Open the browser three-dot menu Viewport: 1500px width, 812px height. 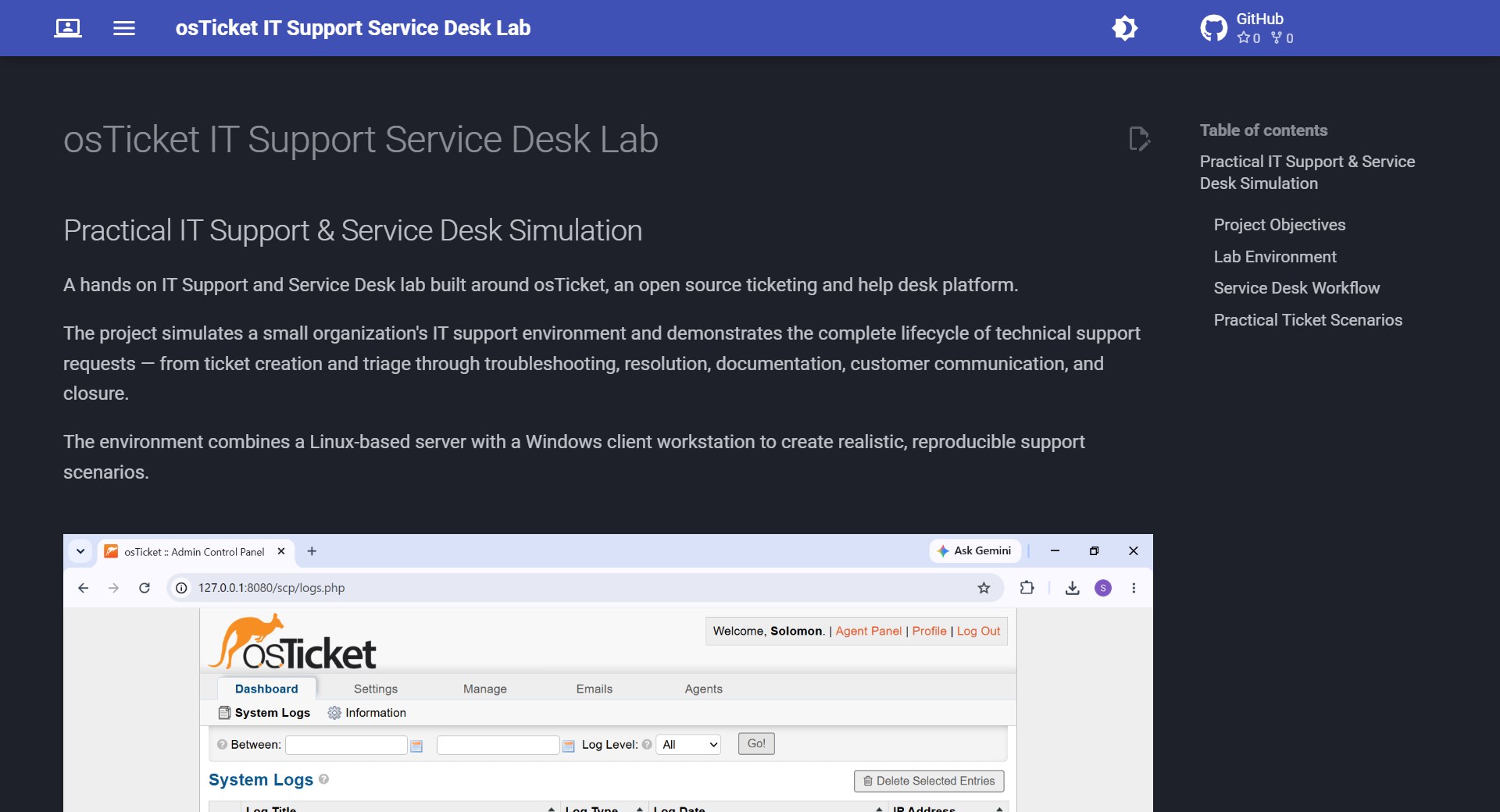tap(1134, 588)
